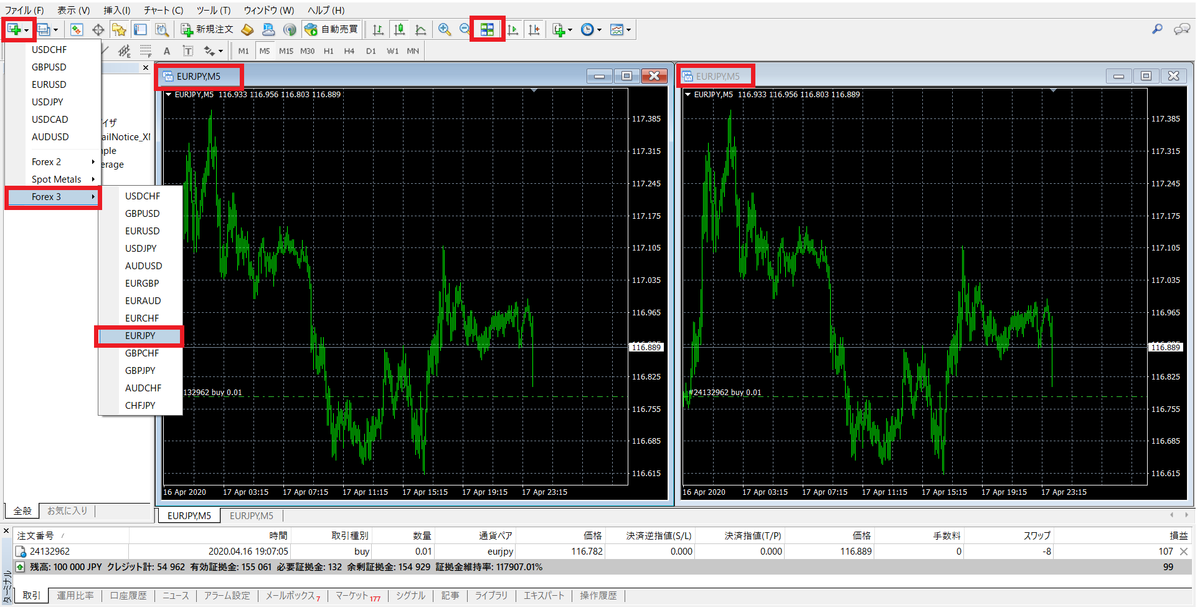1200x607 pixels.
Task: Close the Terminal panel with its X
Action: click(x=5, y=532)
